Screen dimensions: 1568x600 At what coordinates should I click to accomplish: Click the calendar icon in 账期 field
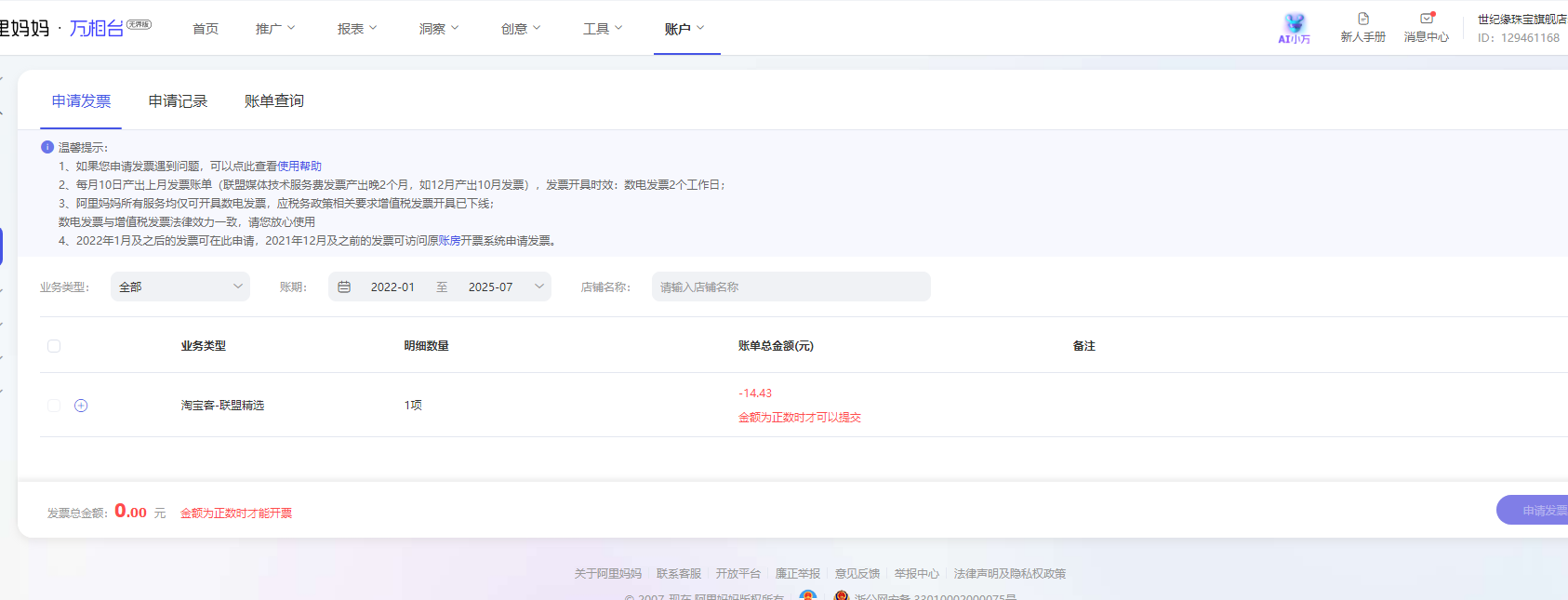coord(344,287)
